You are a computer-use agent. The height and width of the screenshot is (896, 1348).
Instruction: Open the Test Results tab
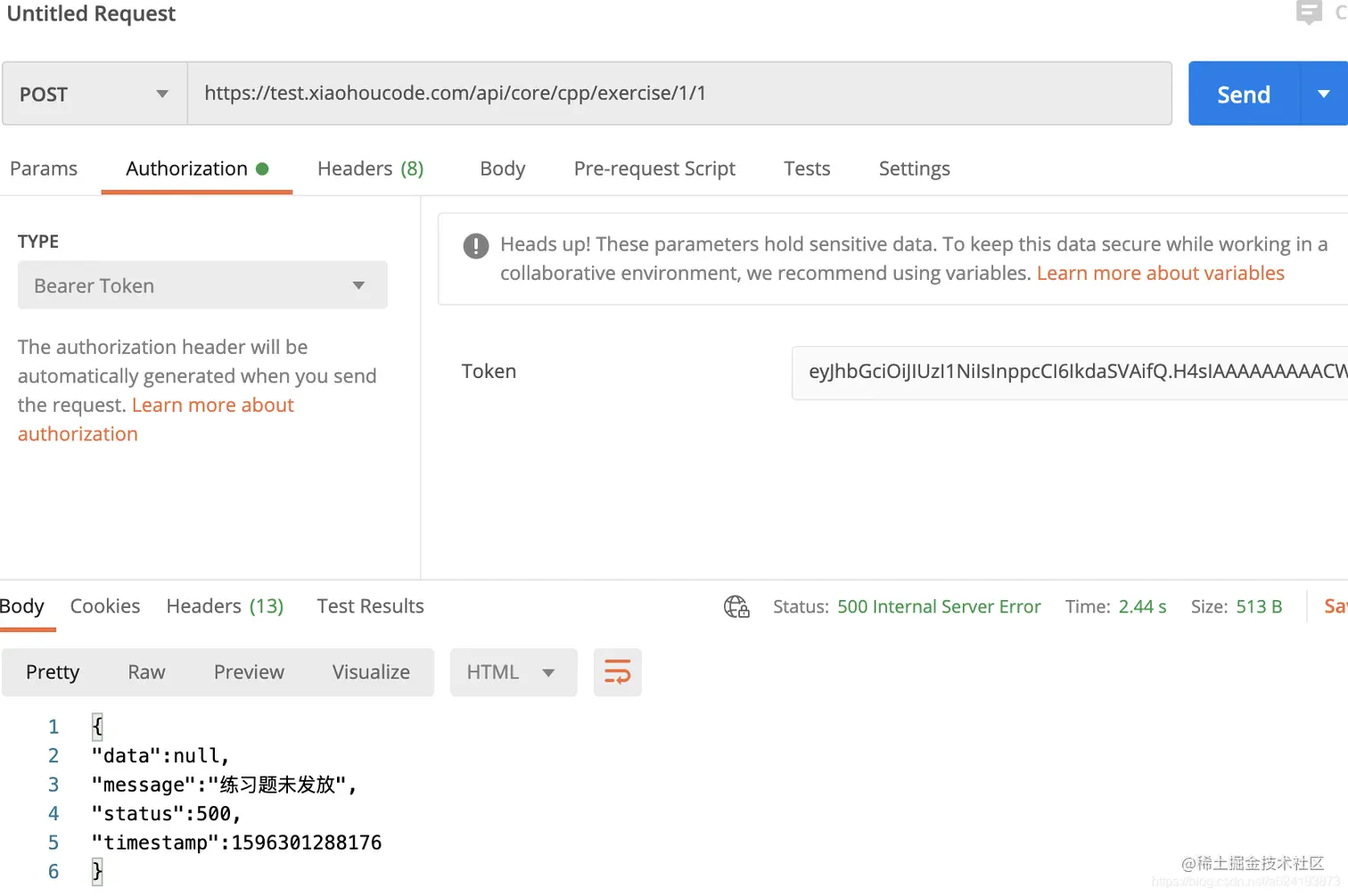[370, 606]
